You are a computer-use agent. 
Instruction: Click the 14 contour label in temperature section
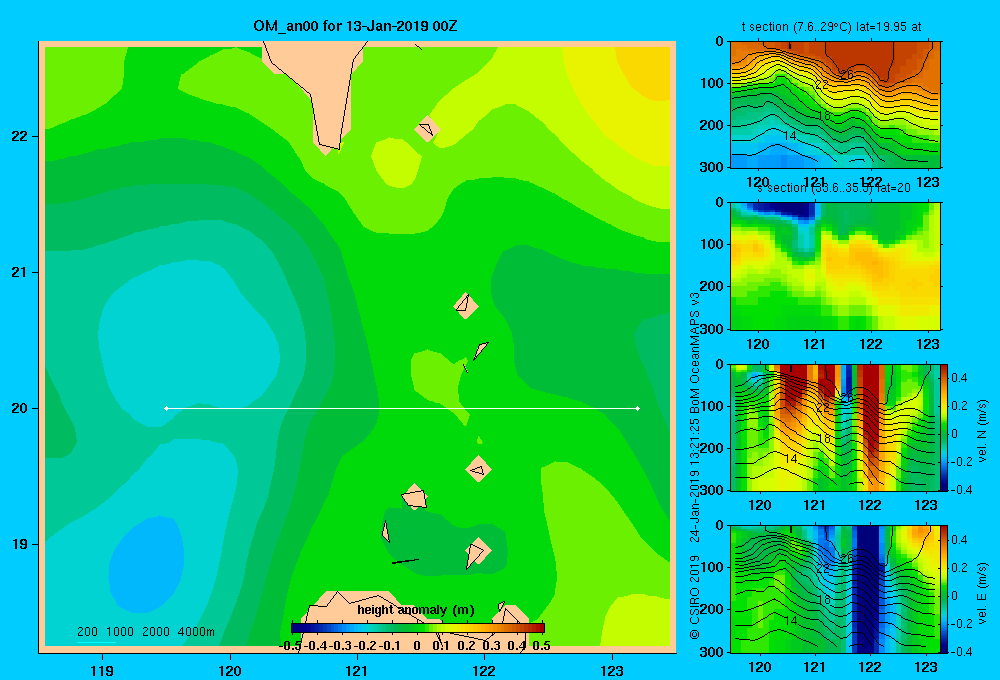pos(790,136)
